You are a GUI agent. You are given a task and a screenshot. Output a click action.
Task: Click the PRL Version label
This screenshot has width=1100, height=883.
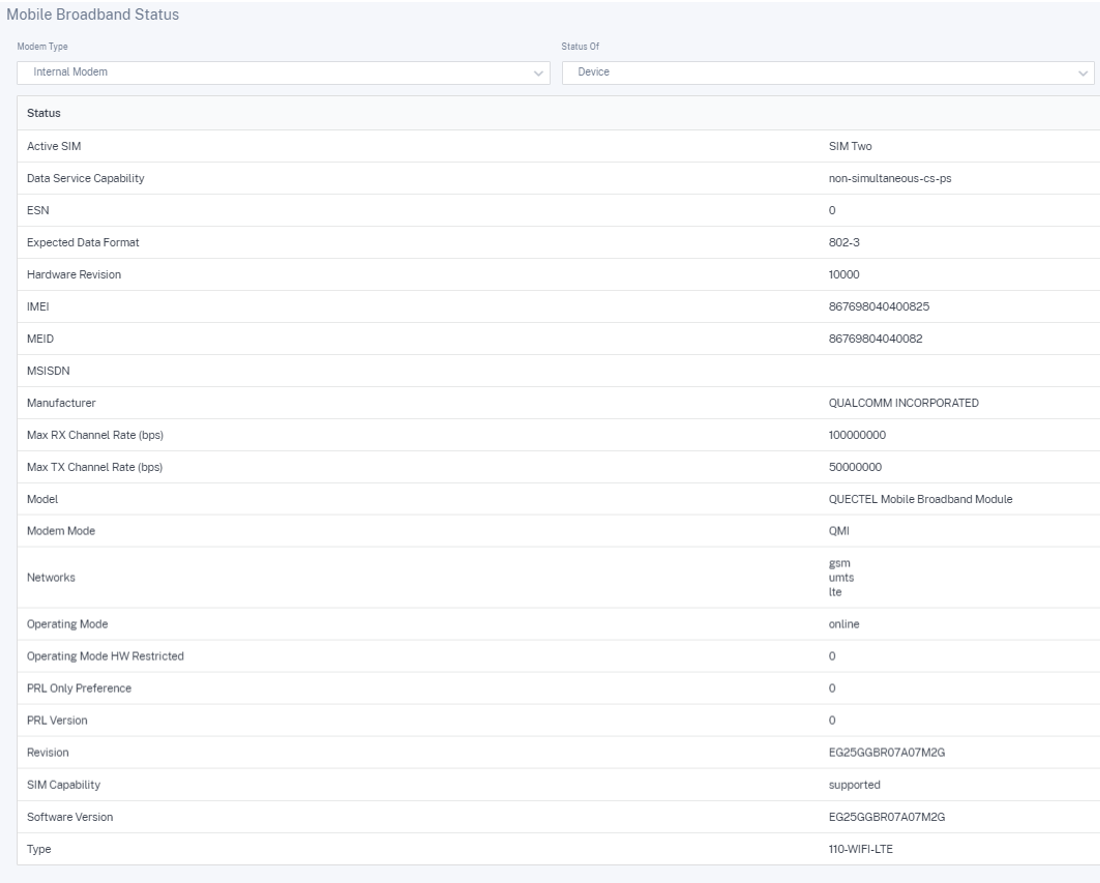click(x=57, y=720)
